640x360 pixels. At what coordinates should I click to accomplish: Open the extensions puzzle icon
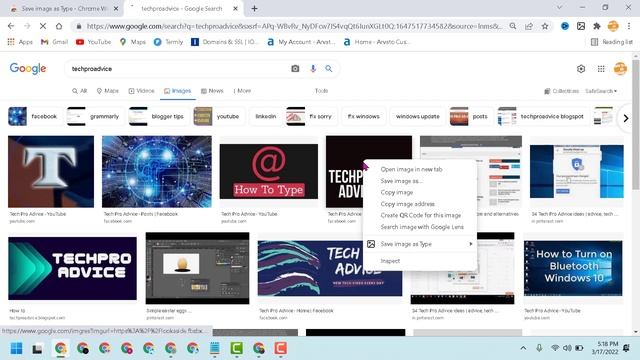[x=597, y=26]
